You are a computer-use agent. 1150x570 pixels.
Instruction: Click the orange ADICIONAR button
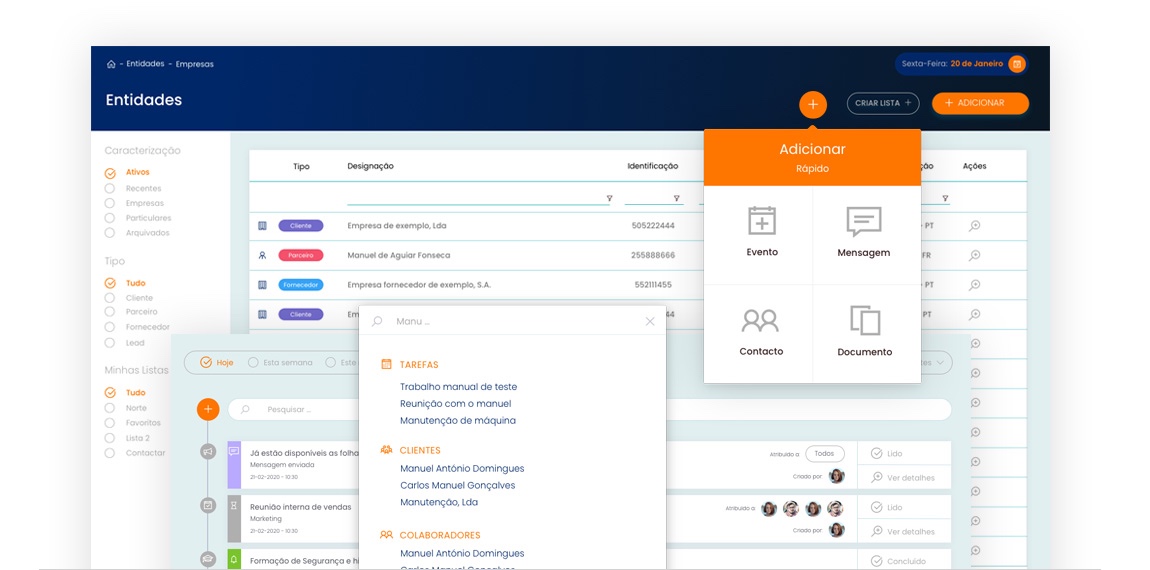pos(980,103)
